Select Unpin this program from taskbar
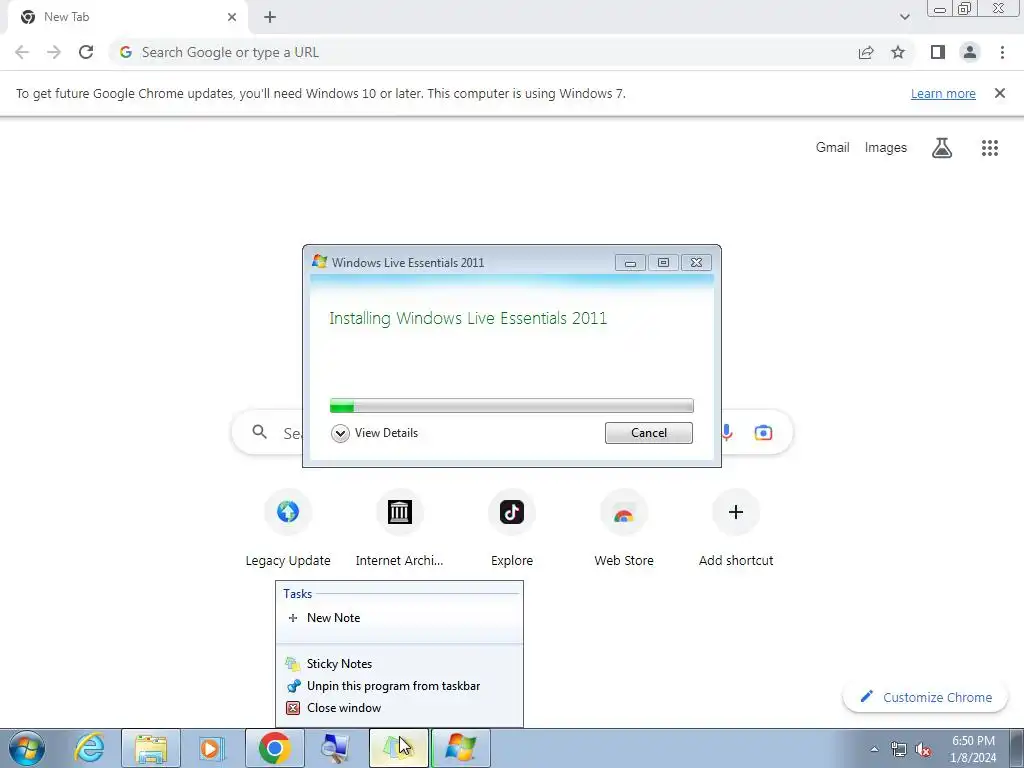Image resolution: width=1024 pixels, height=768 pixels. pos(399,686)
